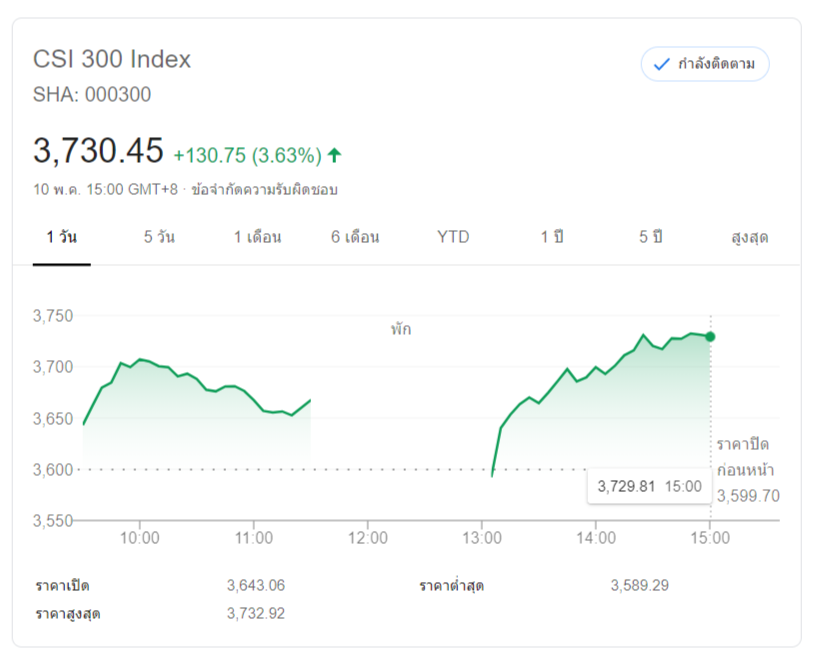The height and width of the screenshot is (654, 813).
Task: Click the chart line near 10:00 peak
Action: (140, 359)
